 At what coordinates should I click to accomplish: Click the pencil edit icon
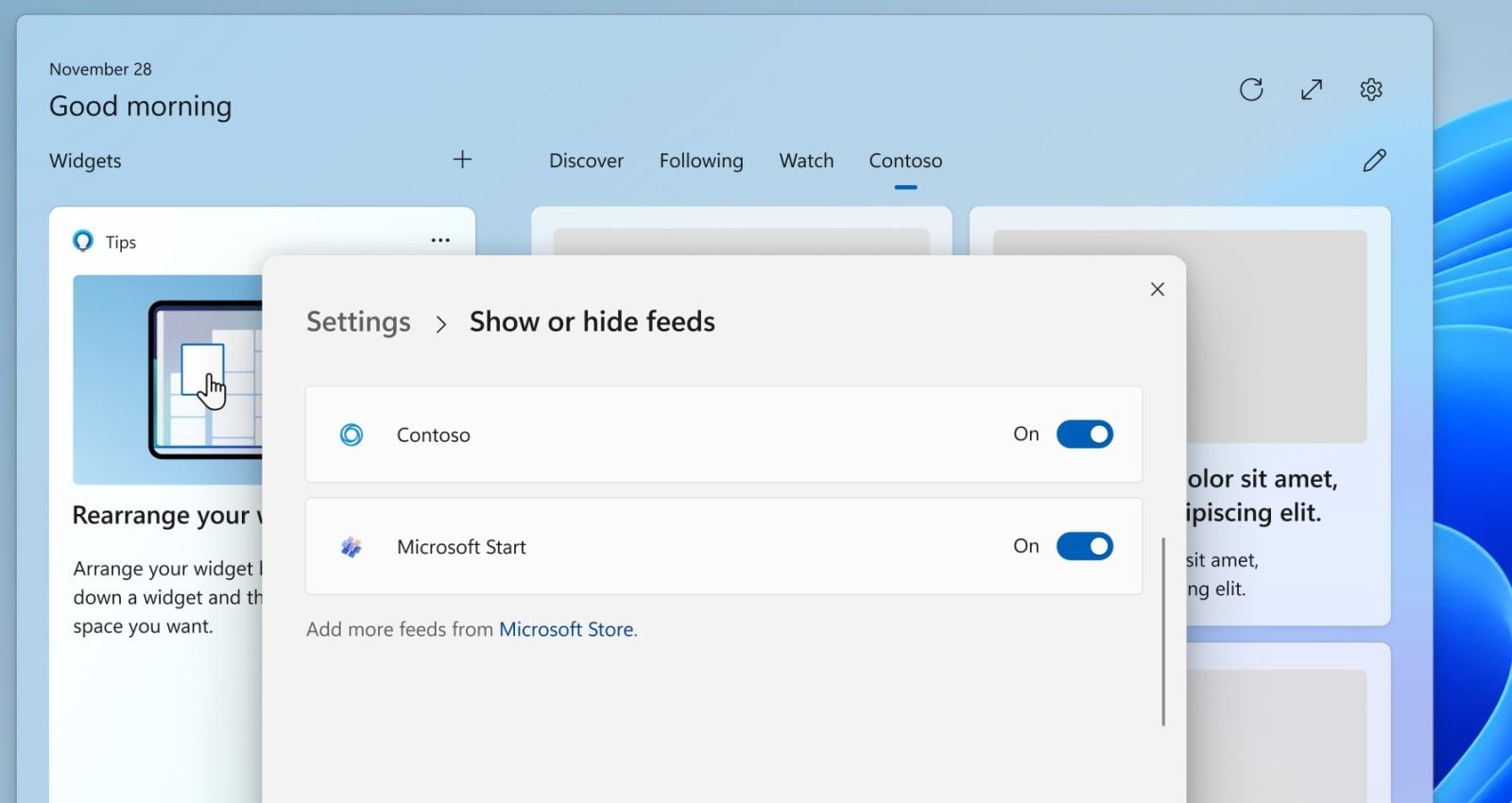1374,161
